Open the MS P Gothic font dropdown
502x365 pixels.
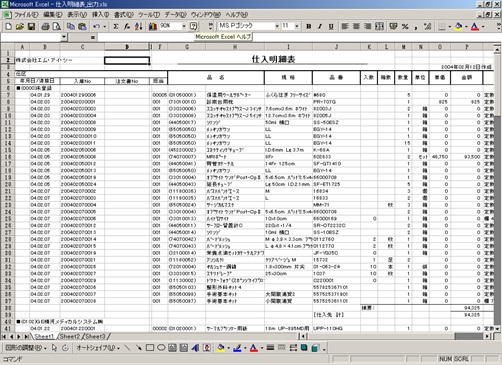tap(277, 26)
